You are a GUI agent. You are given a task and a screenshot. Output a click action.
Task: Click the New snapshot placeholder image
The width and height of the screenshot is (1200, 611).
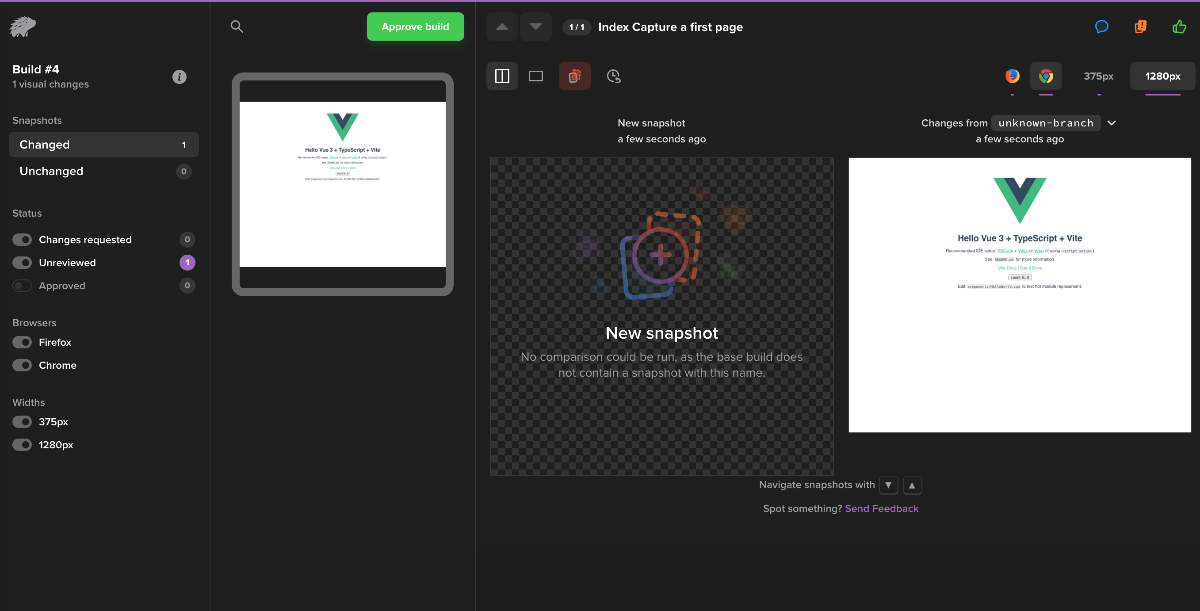pyautogui.click(x=662, y=316)
